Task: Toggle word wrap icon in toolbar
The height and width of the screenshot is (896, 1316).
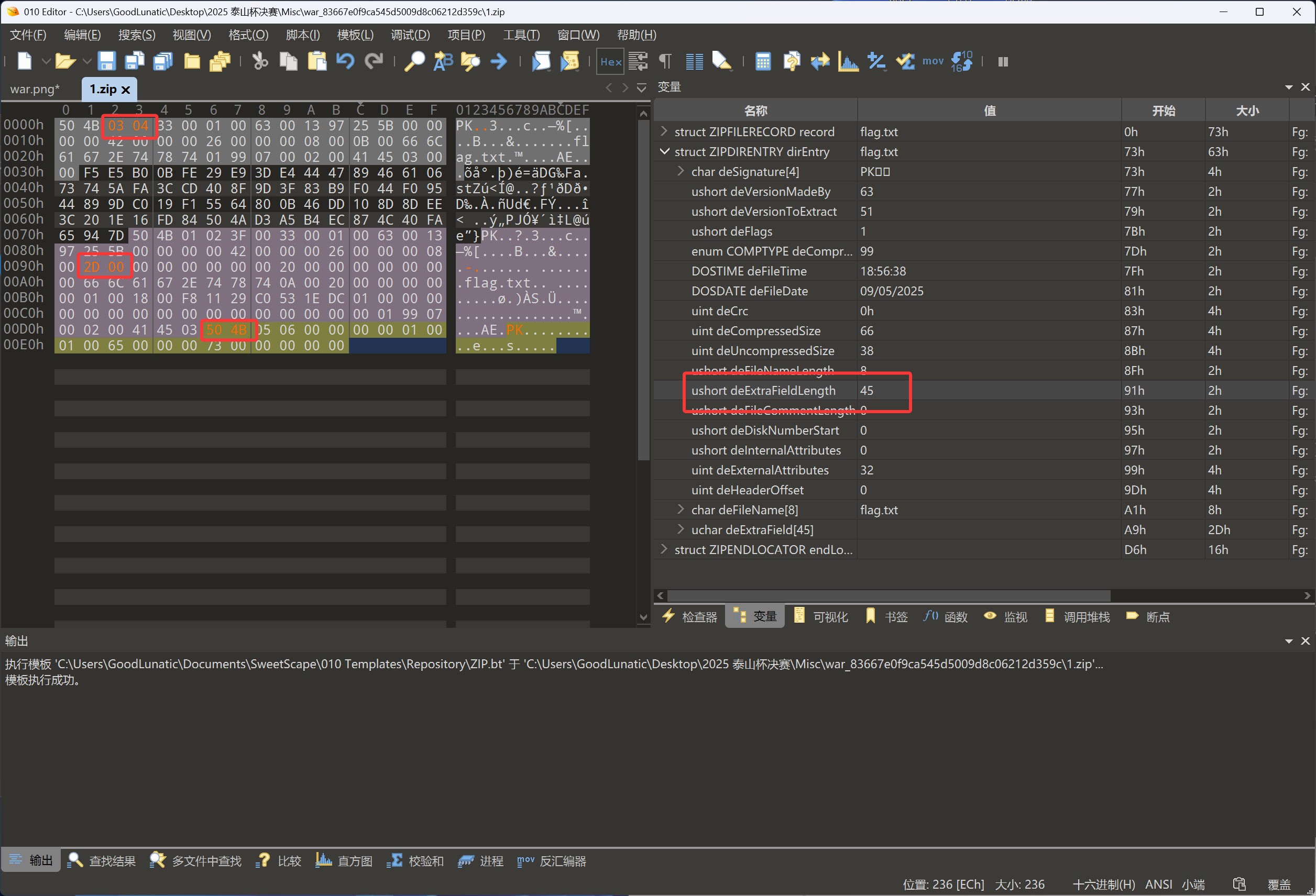Action: (638, 61)
